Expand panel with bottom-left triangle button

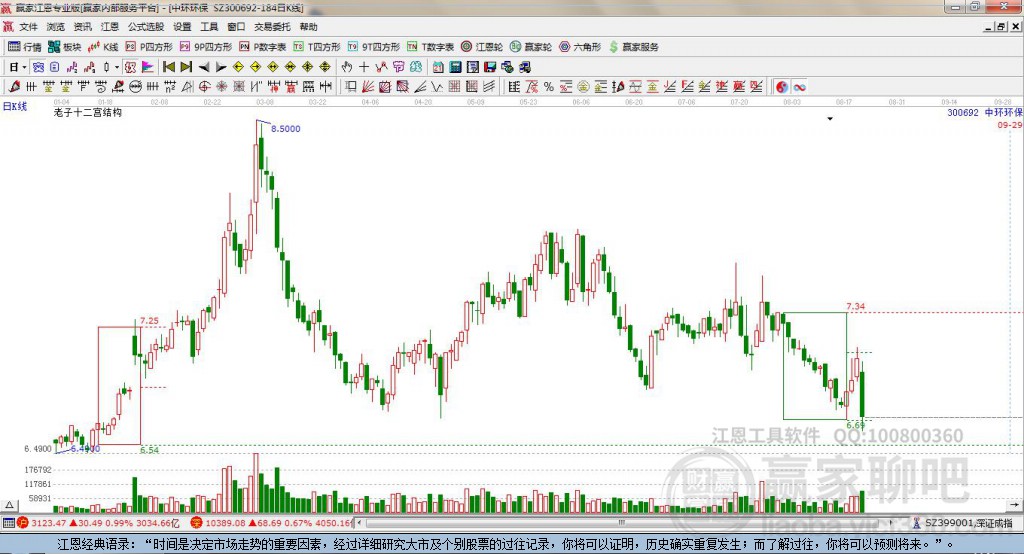tap(9, 505)
